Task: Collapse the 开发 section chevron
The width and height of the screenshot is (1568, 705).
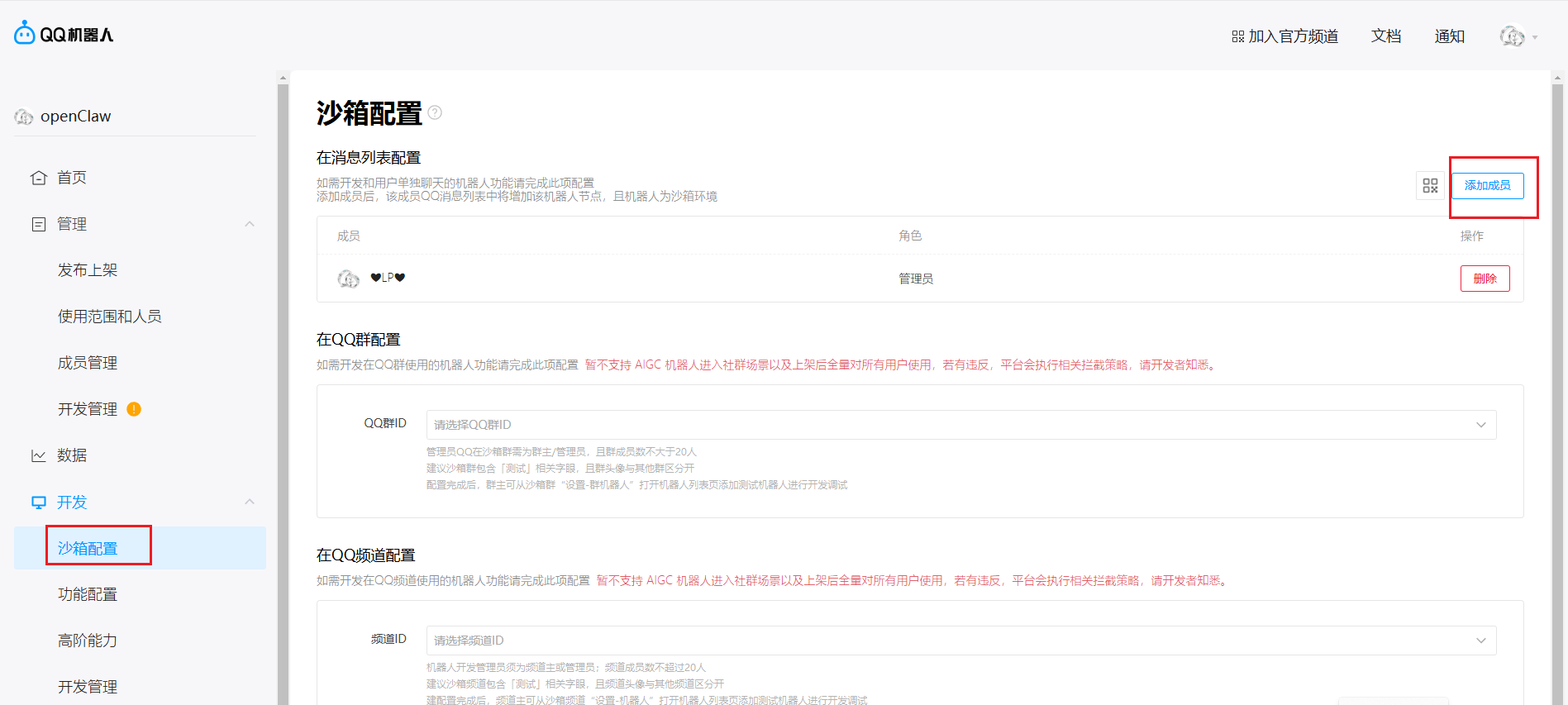Action: click(x=250, y=503)
